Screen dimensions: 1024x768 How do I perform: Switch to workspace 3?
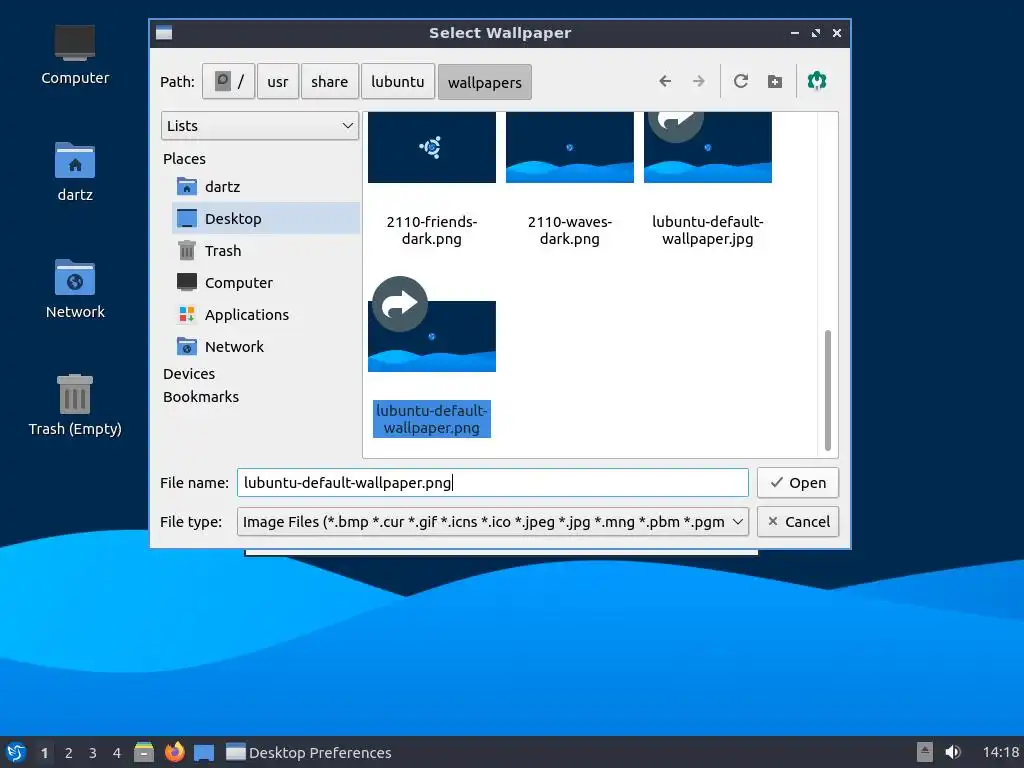[93, 753]
